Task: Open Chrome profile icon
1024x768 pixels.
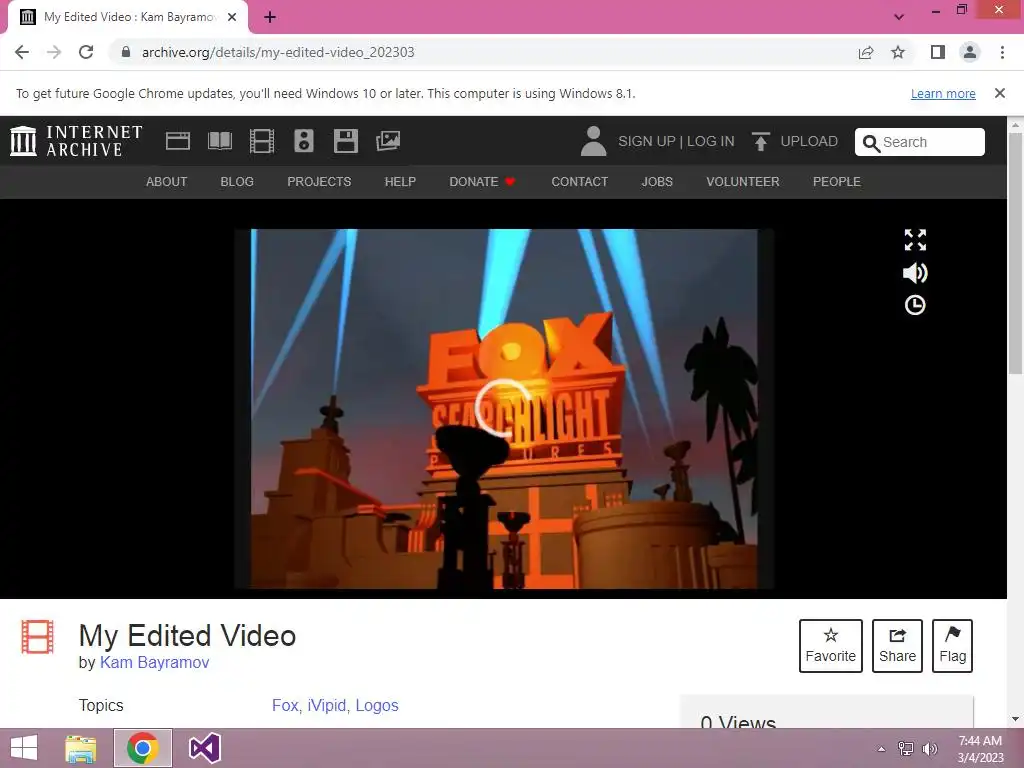Action: tap(970, 52)
